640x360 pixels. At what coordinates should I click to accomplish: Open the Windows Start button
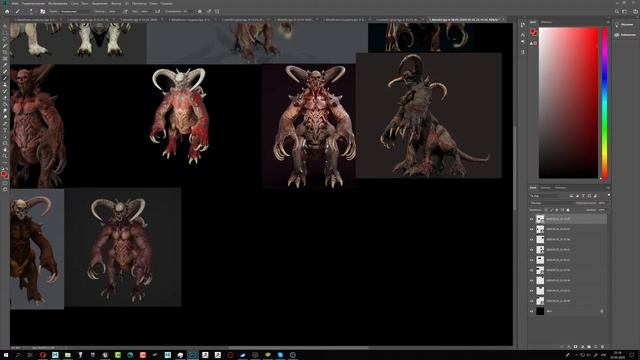(x=6, y=355)
